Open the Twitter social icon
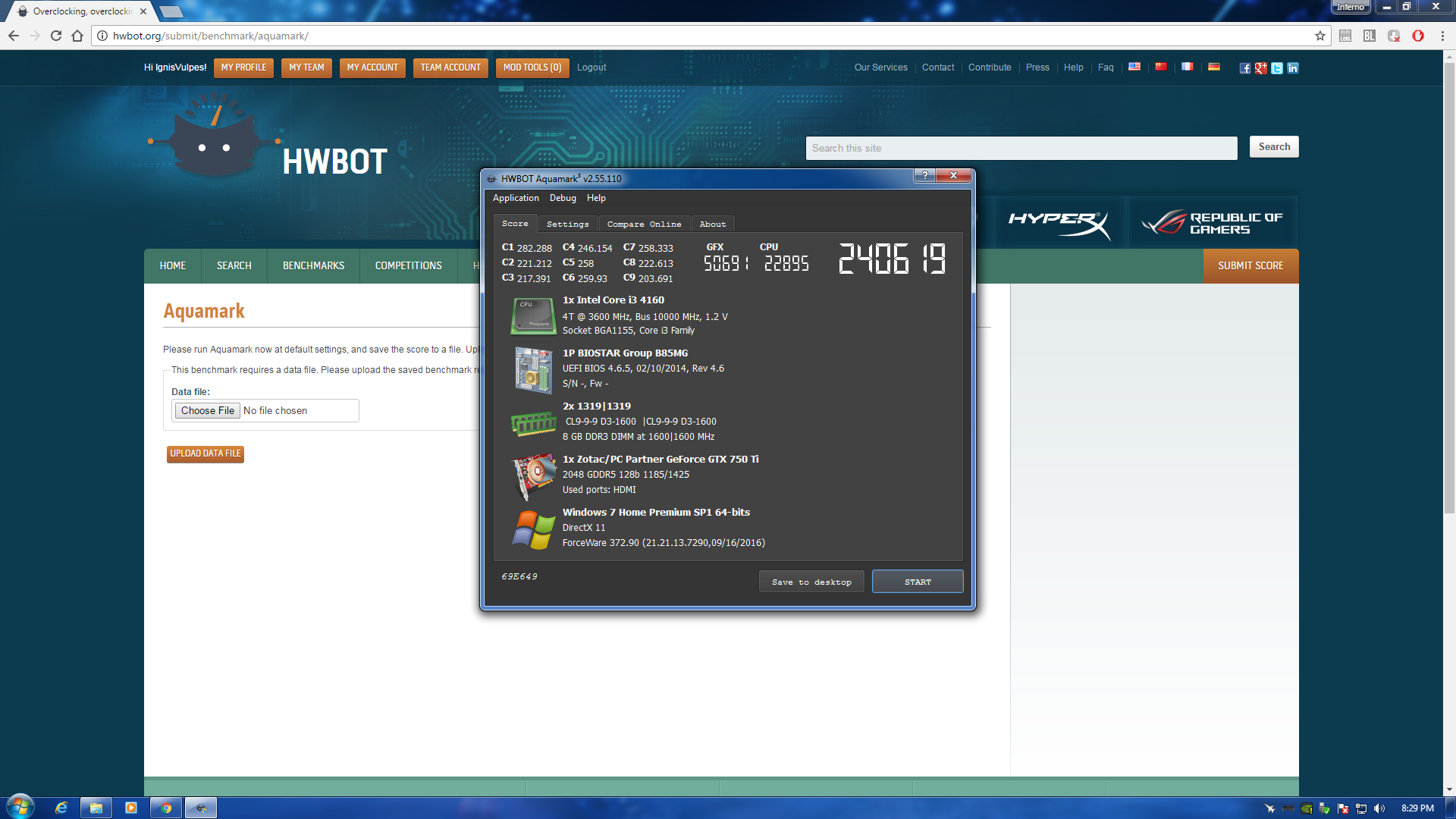 [x=1277, y=68]
